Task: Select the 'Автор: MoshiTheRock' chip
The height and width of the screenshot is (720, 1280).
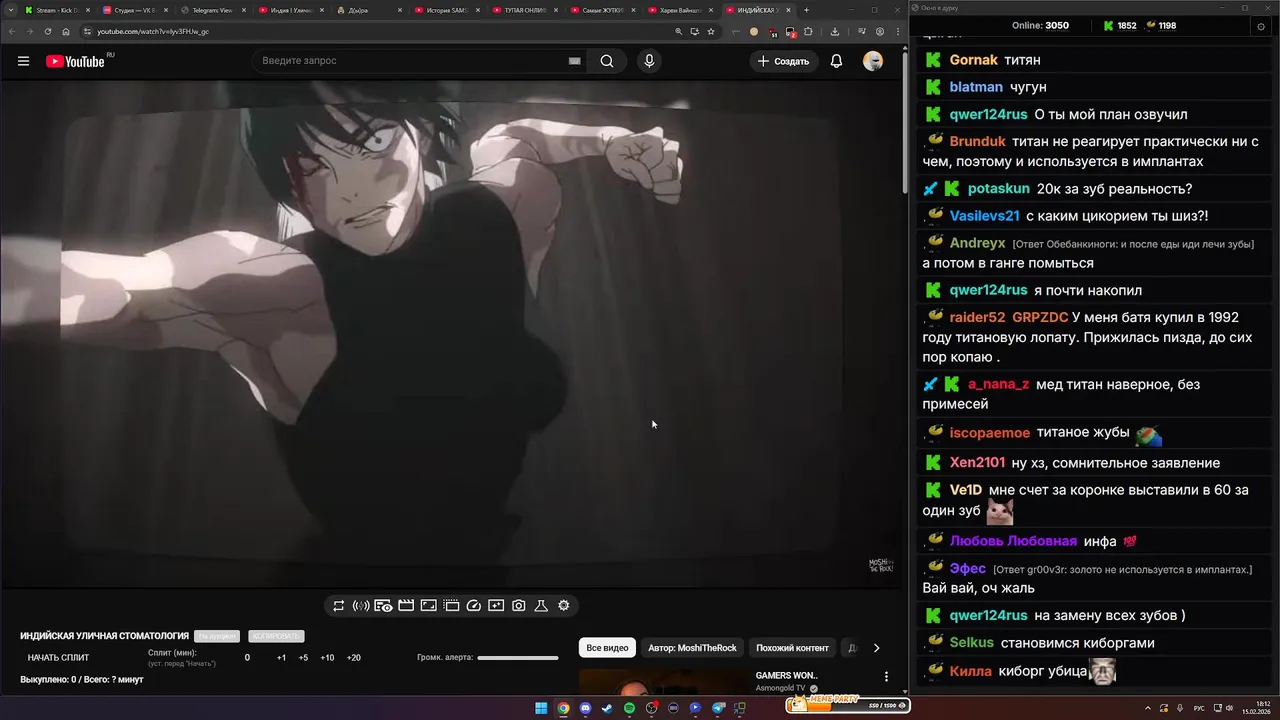Action: (692, 648)
